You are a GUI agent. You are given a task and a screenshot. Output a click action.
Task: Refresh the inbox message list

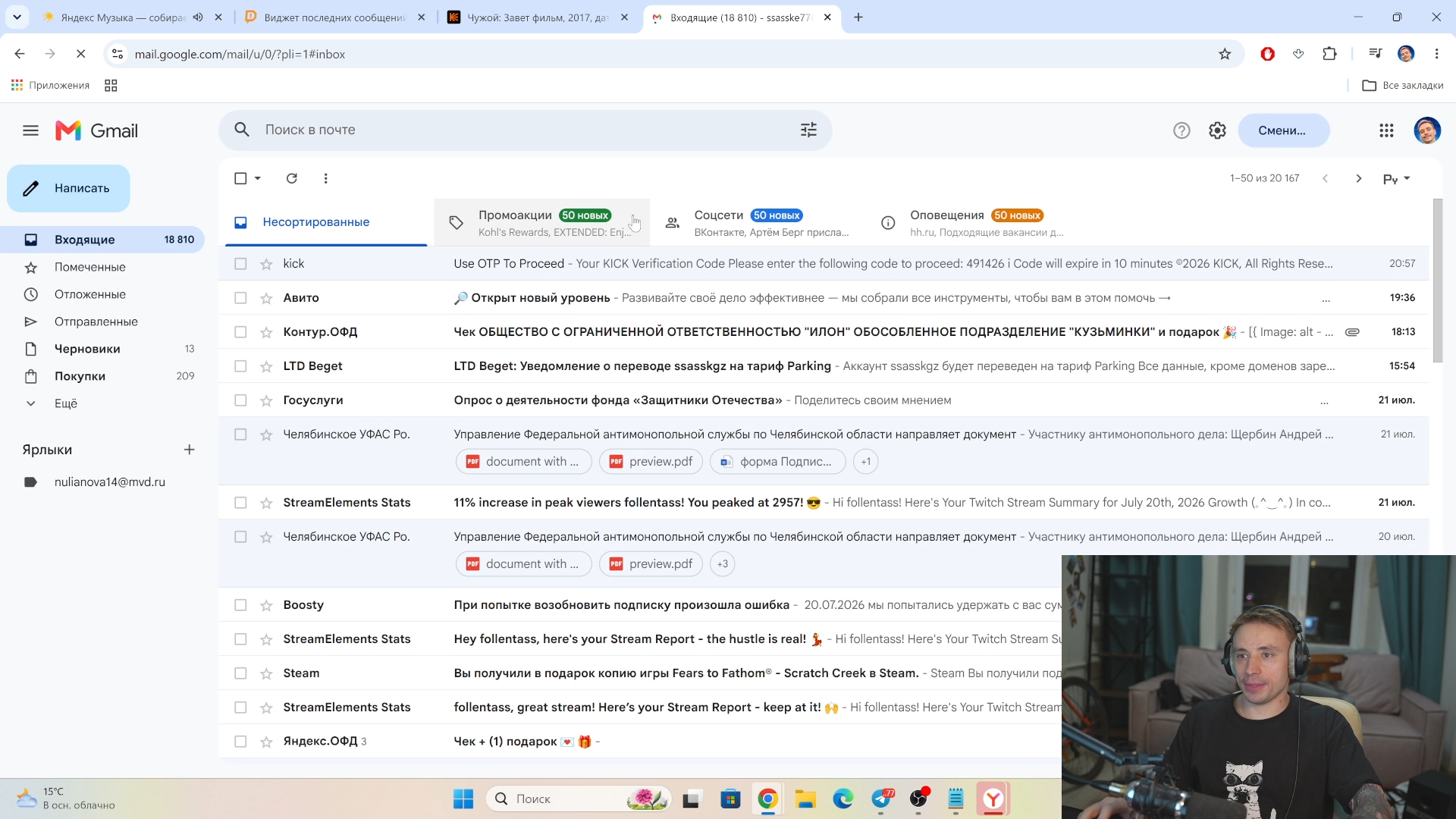coord(291,178)
